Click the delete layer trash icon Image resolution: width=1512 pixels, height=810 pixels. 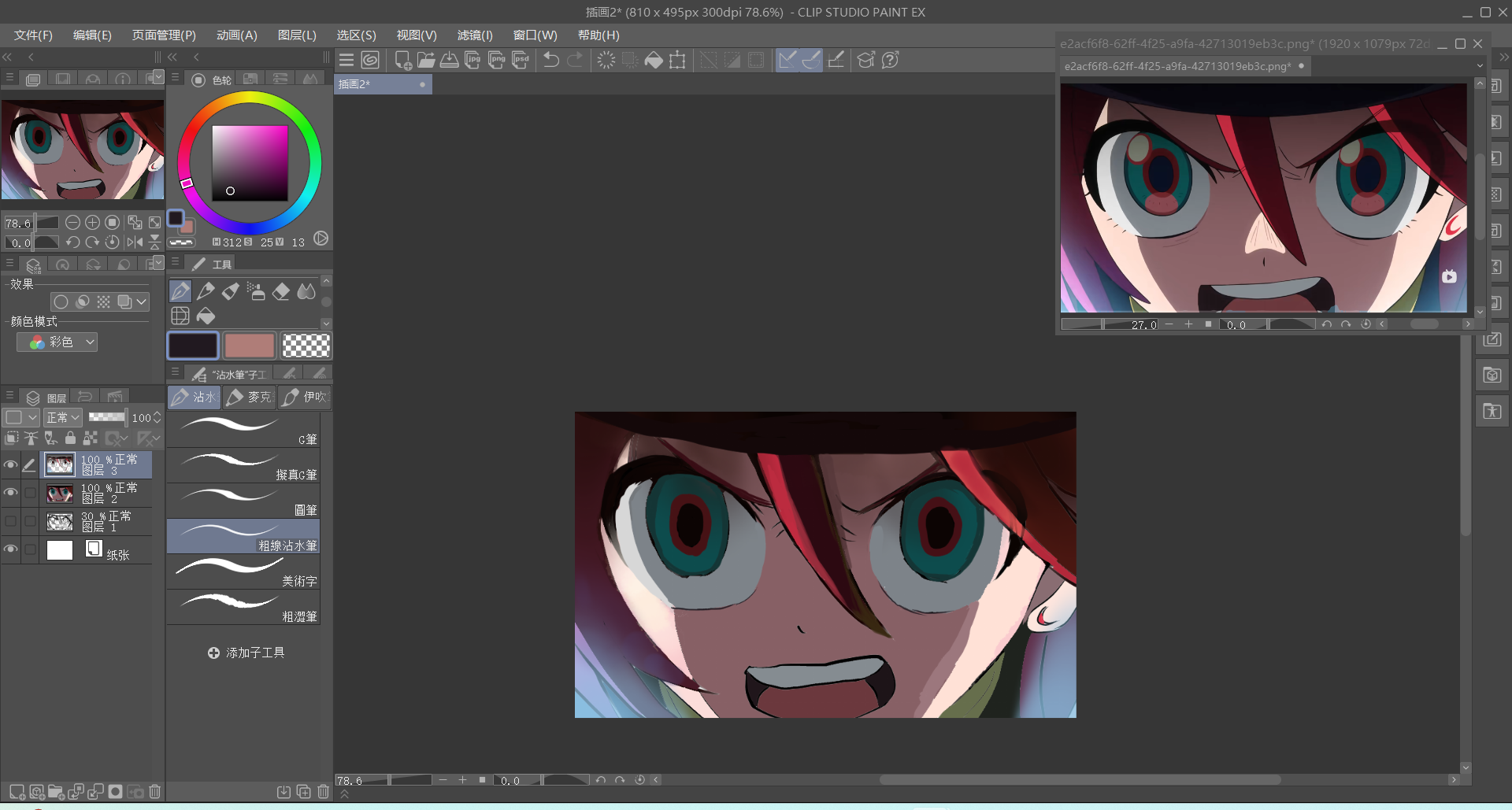[155, 792]
